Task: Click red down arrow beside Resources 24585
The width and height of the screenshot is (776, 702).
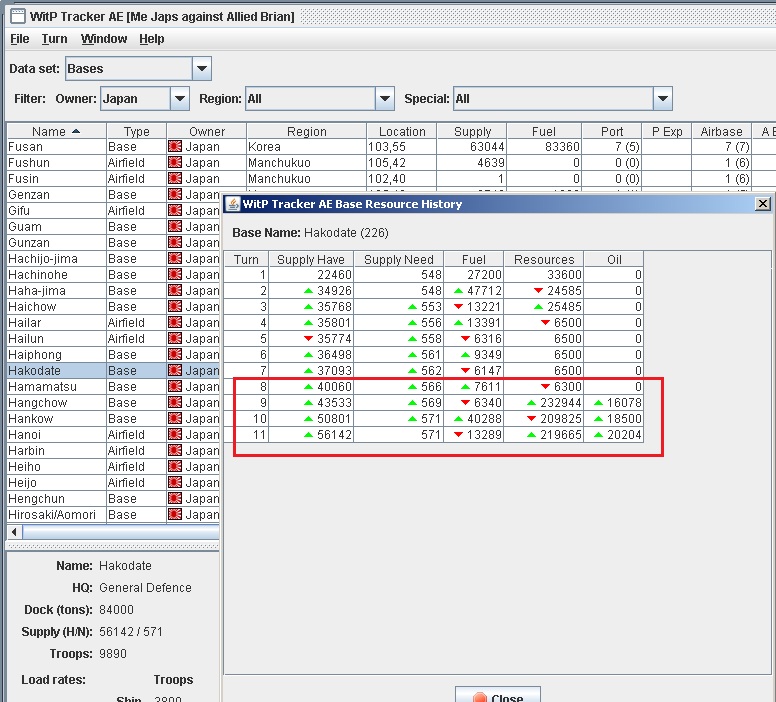Action: pos(538,291)
